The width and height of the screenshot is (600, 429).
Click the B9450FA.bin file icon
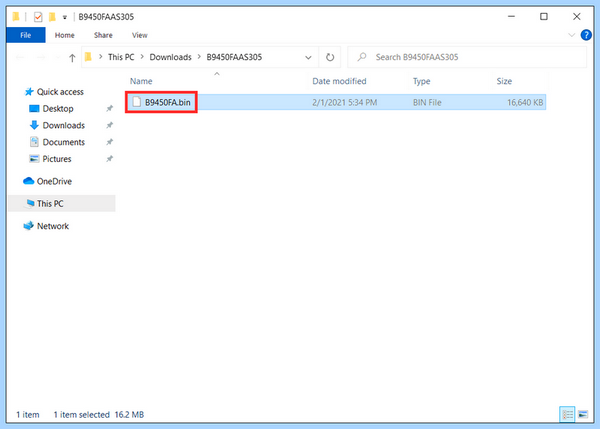137,102
